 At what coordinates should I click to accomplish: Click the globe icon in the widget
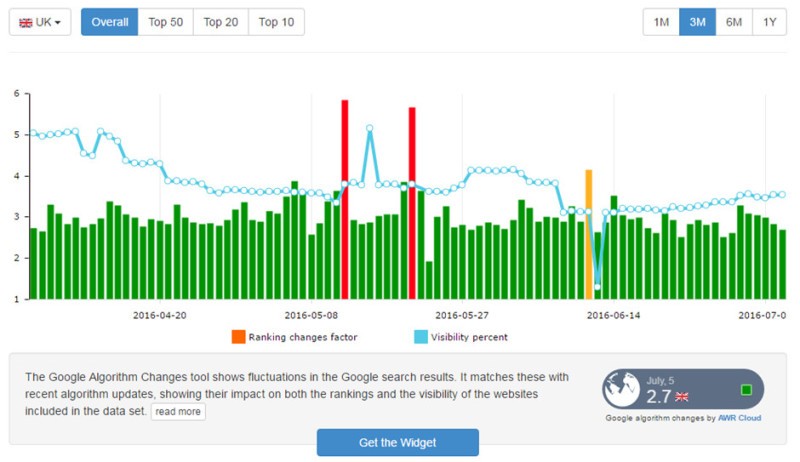point(621,389)
